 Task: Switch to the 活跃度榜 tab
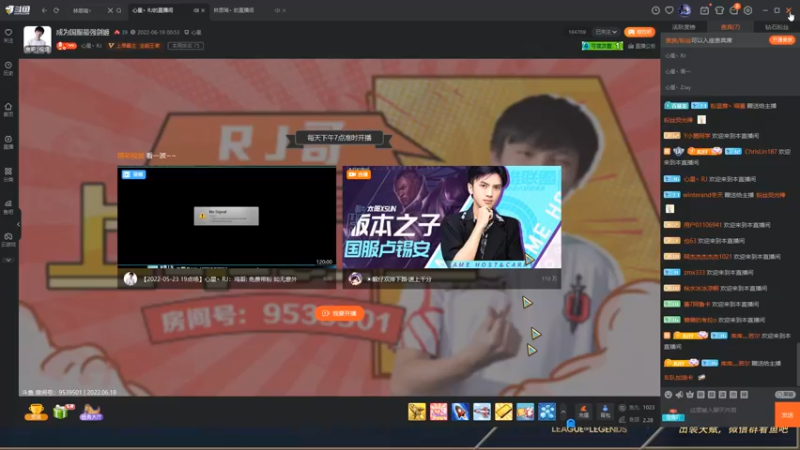click(x=683, y=27)
